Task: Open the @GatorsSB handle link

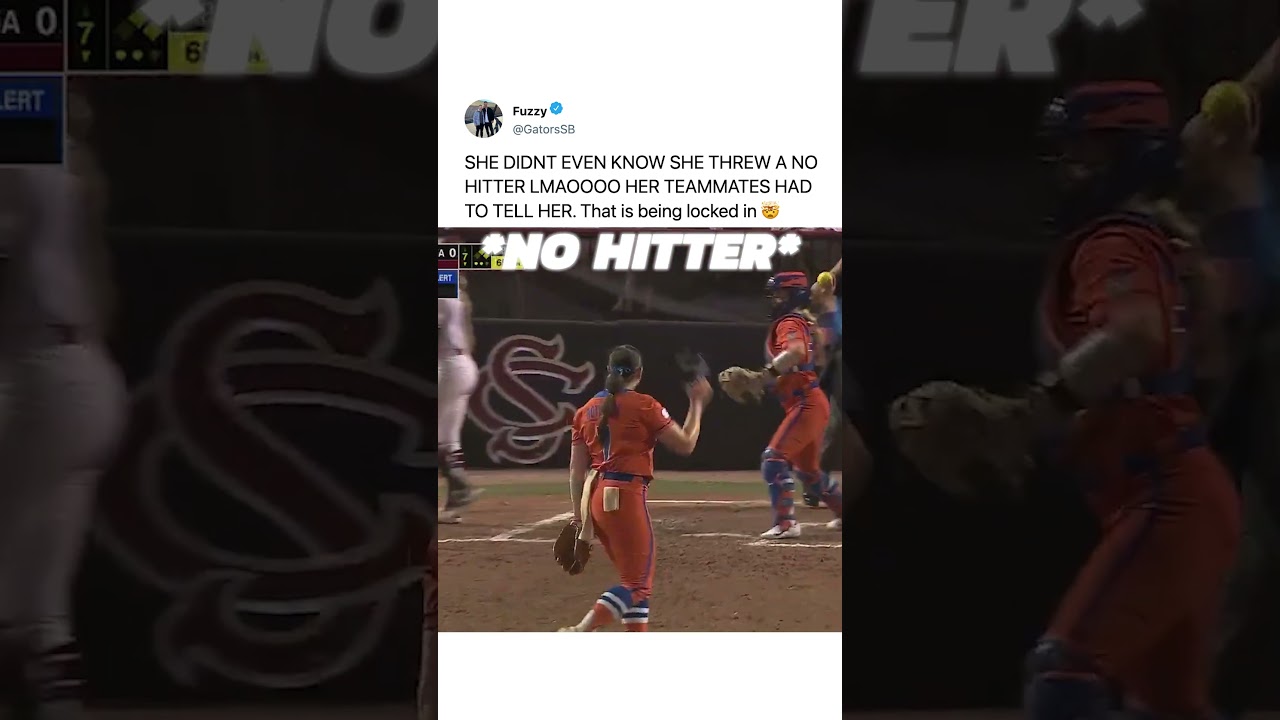Action: 543,129
